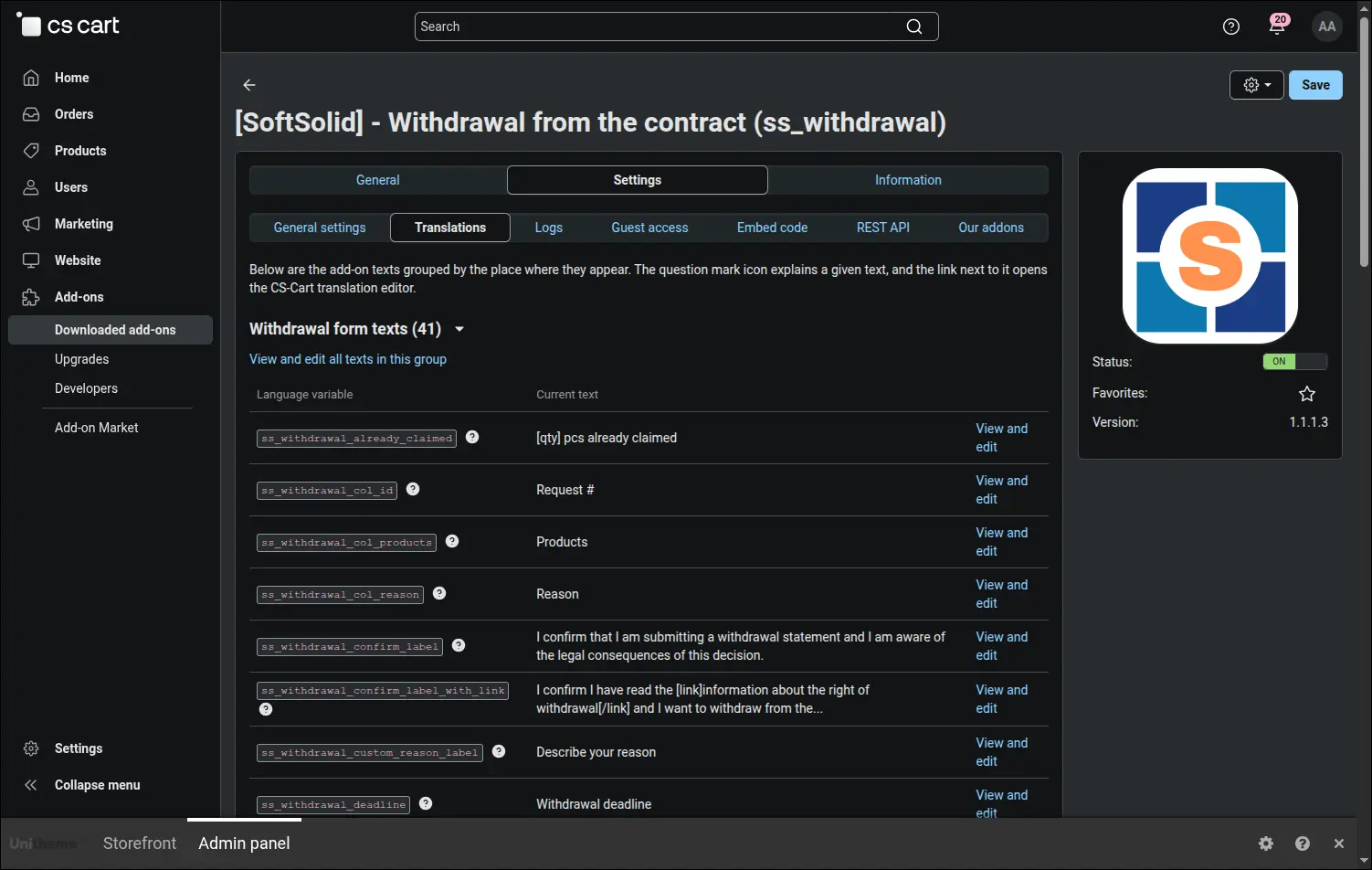Screen dimensions: 1372x870
Task: Open the Our addons sub-tab
Action: click(991, 228)
